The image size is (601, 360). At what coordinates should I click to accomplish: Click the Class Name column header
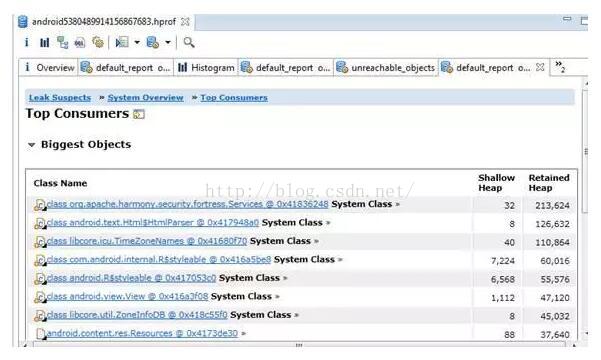point(60,183)
